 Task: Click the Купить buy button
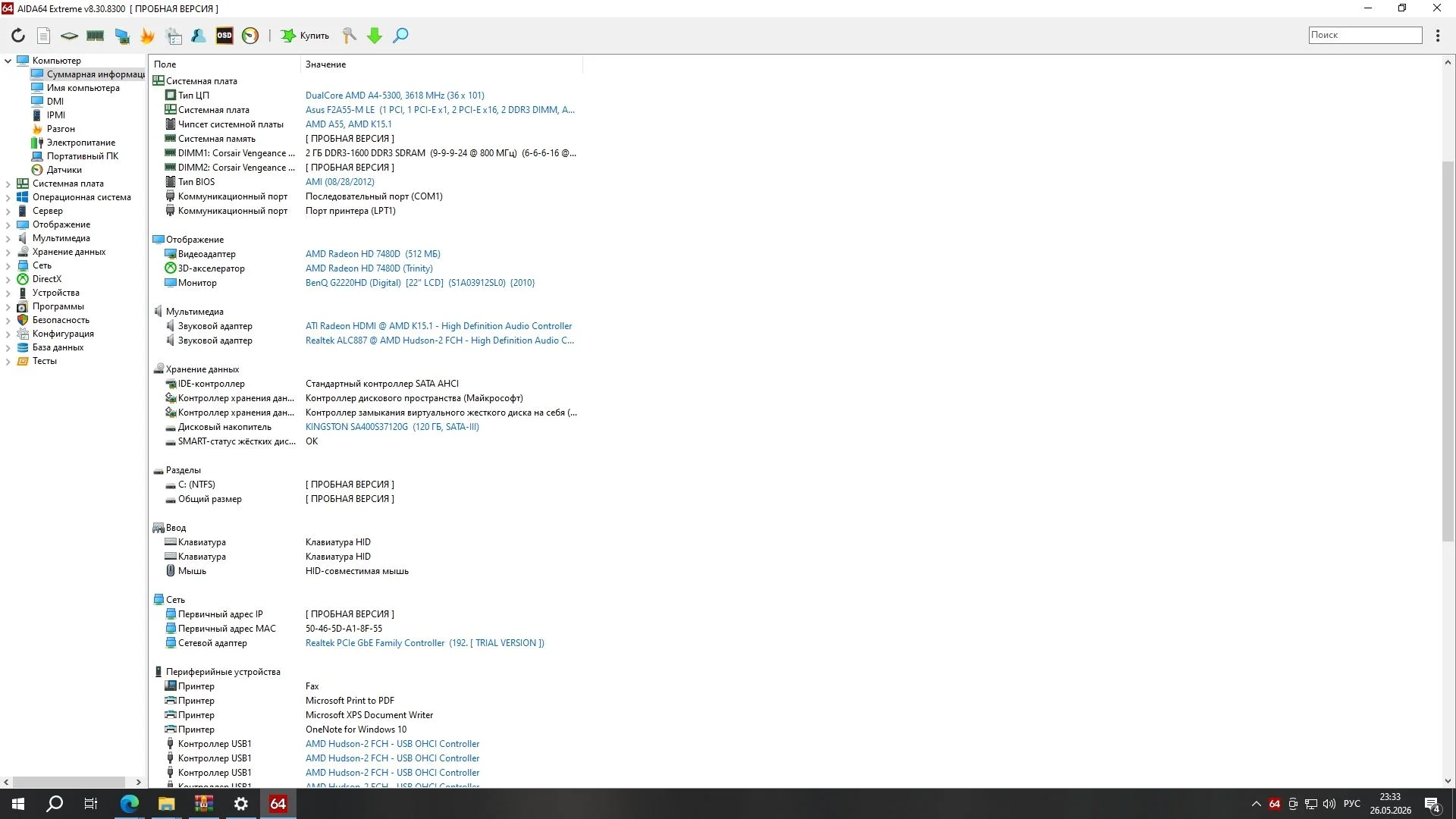[x=305, y=36]
